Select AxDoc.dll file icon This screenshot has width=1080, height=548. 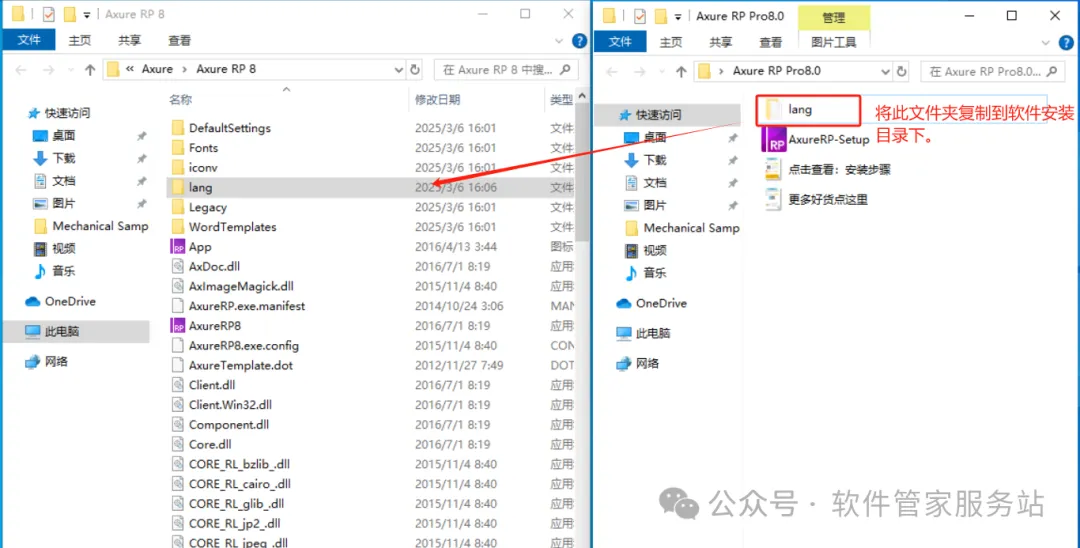(x=178, y=266)
